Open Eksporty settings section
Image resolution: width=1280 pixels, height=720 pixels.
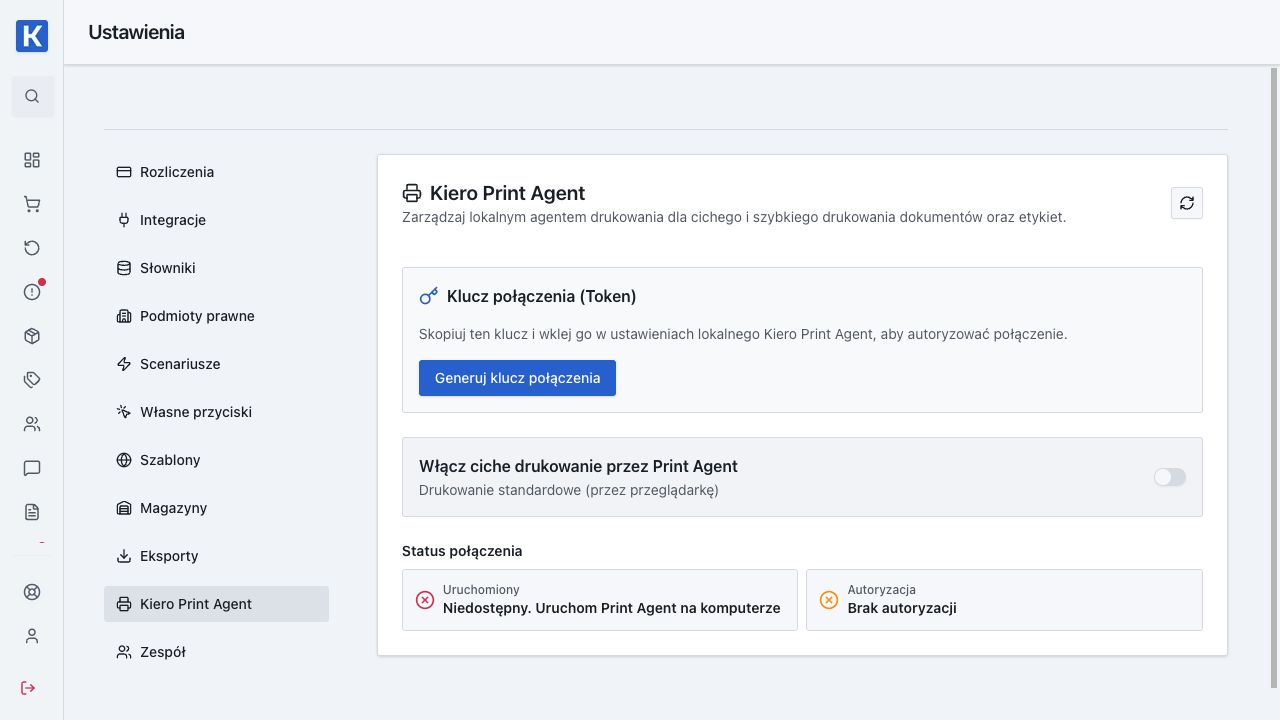[x=216, y=556]
